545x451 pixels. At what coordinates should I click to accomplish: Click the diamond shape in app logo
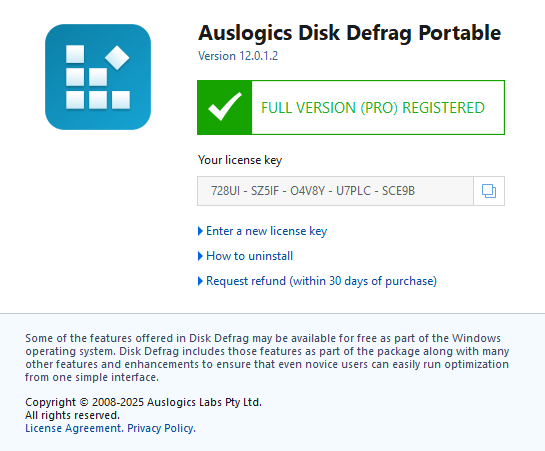coord(117,58)
